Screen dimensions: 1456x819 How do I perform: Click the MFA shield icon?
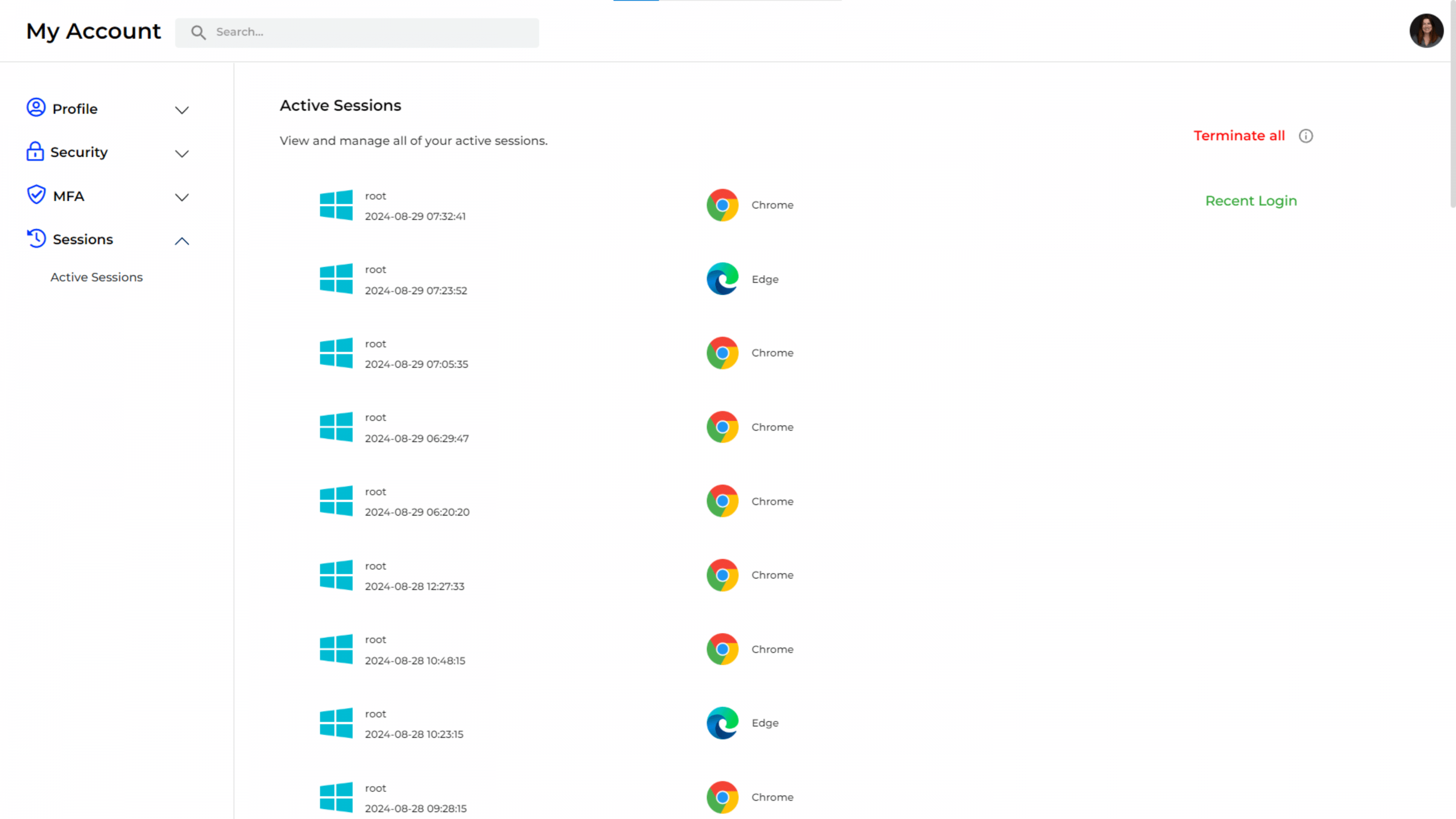tap(36, 195)
